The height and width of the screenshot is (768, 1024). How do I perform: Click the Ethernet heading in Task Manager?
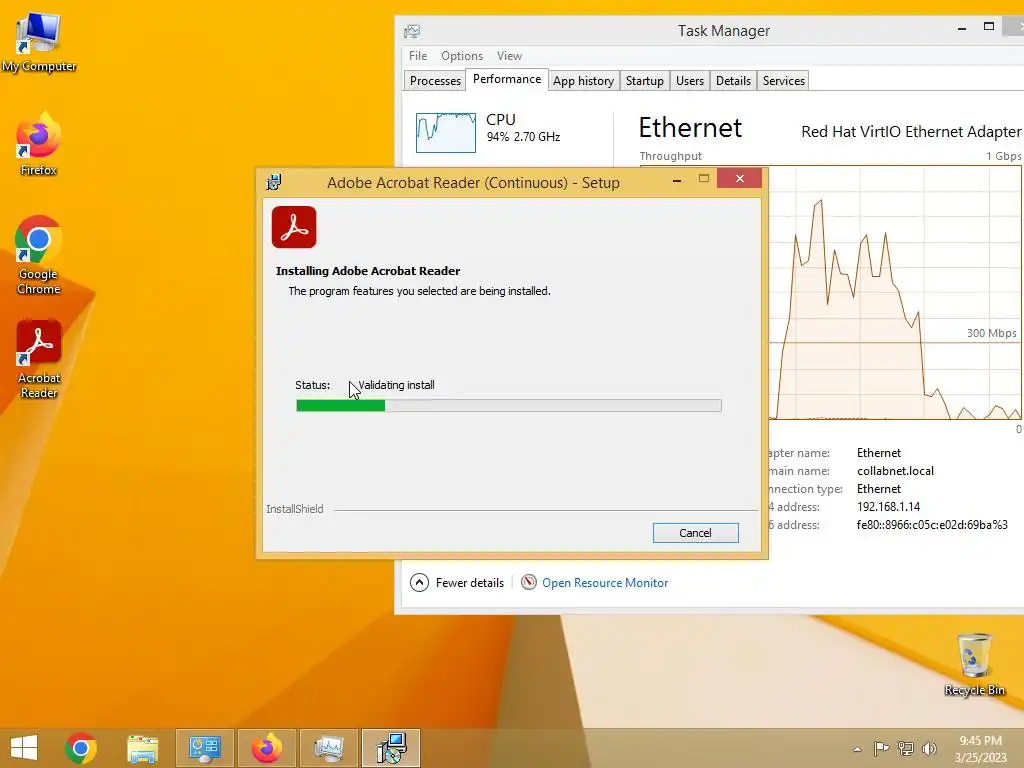[690, 127]
